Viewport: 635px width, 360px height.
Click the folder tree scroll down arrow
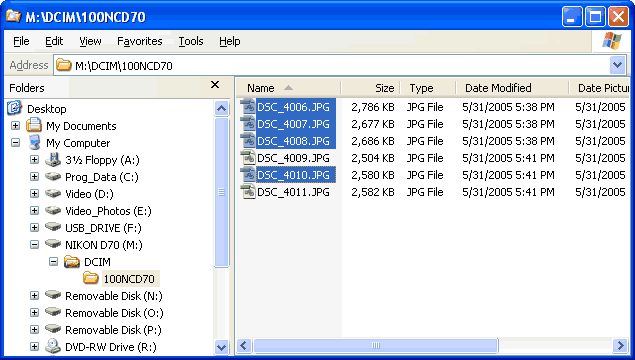222,347
